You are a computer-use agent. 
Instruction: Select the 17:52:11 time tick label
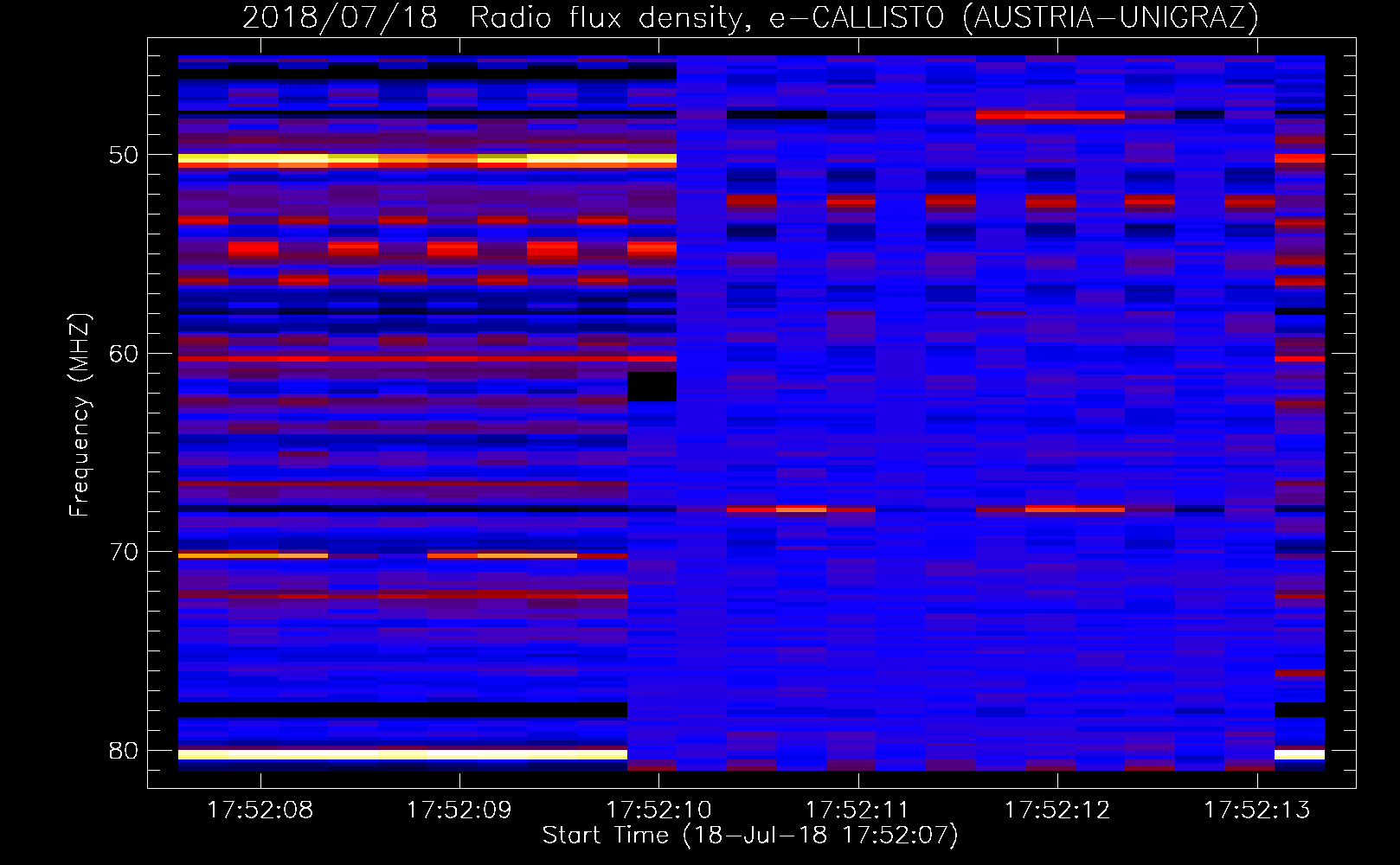857,810
